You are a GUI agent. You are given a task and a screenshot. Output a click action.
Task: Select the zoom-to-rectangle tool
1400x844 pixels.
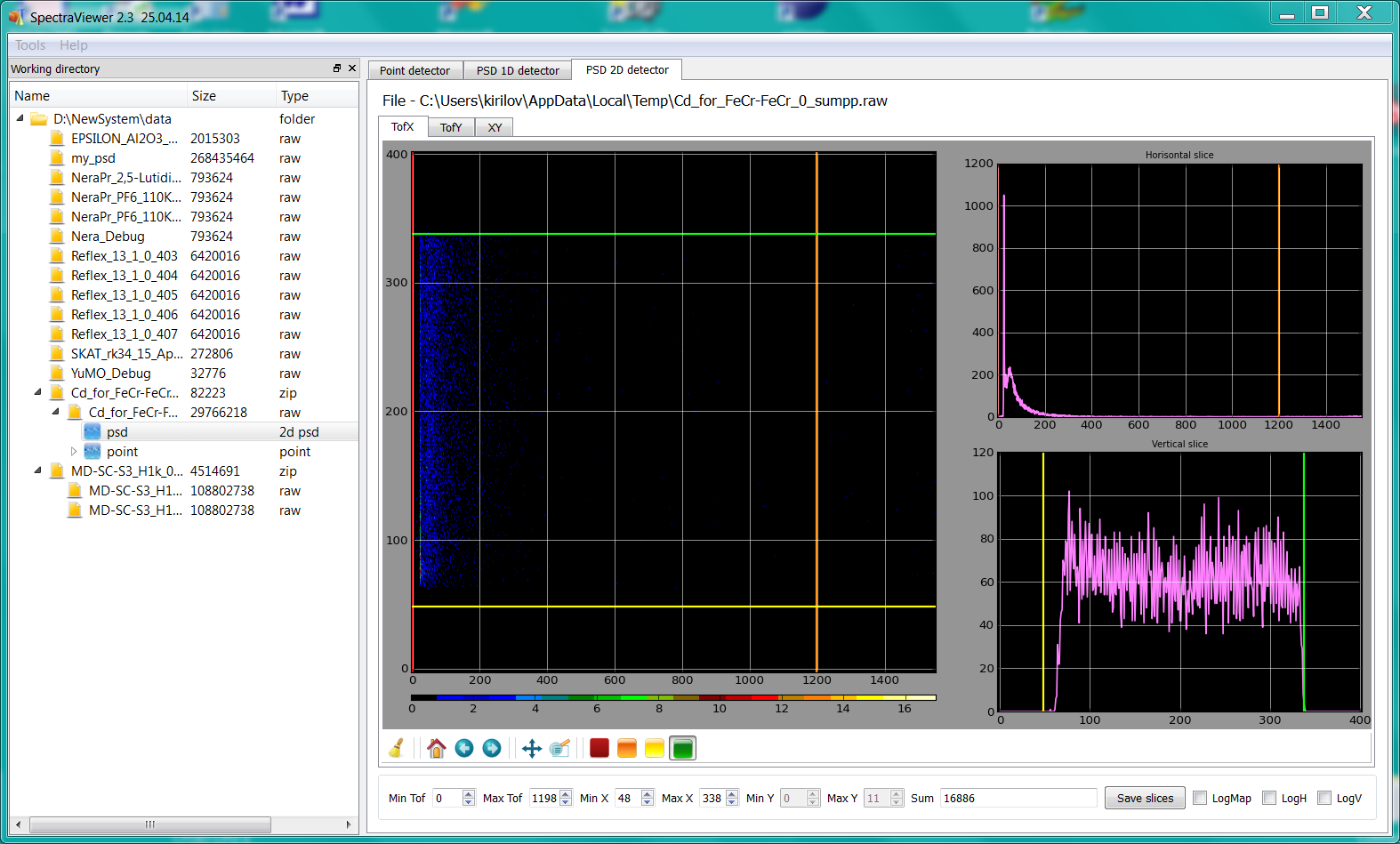pyautogui.click(x=559, y=748)
